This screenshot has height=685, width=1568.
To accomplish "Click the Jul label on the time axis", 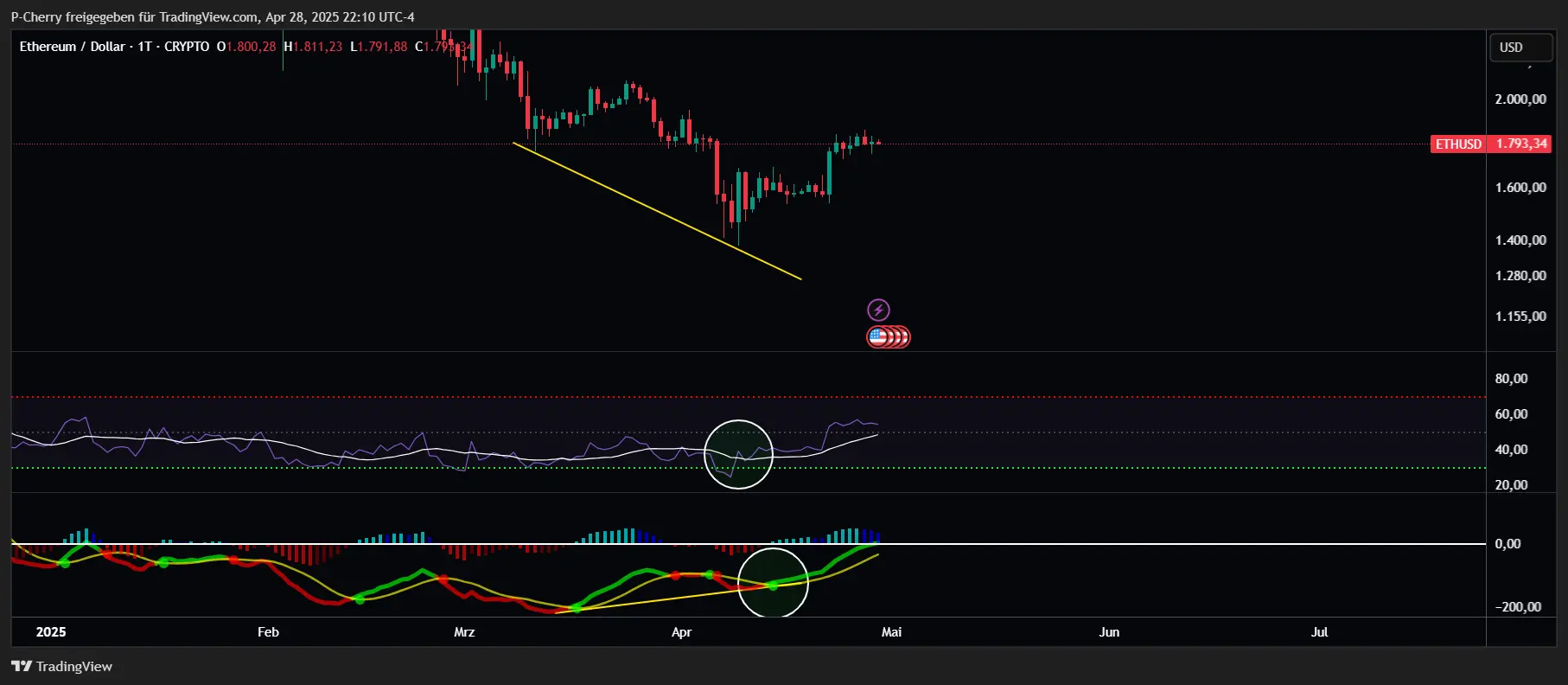I will (x=1319, y=632).
